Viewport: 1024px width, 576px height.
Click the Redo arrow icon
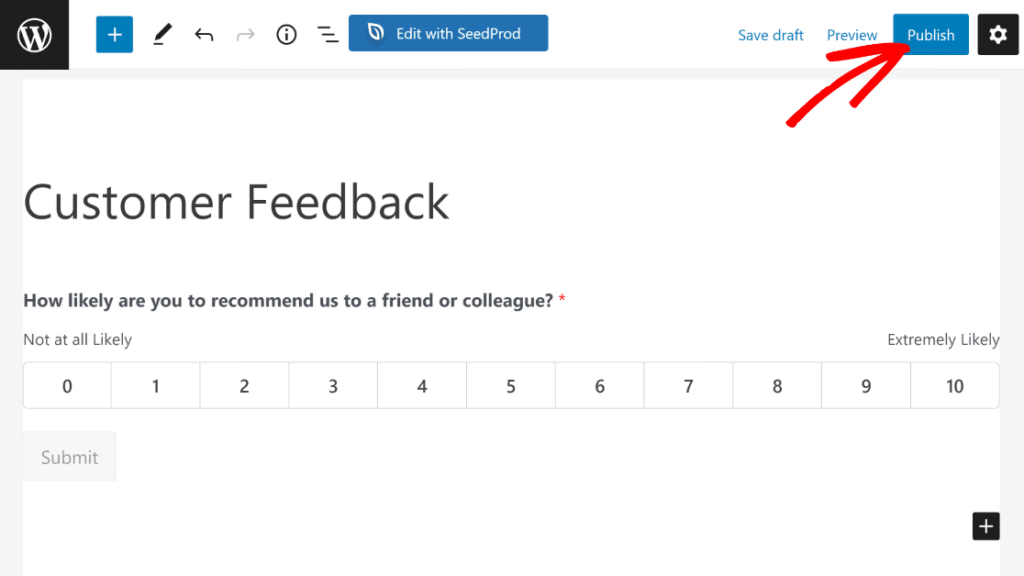pyautogui.click(x=245, y=34)
